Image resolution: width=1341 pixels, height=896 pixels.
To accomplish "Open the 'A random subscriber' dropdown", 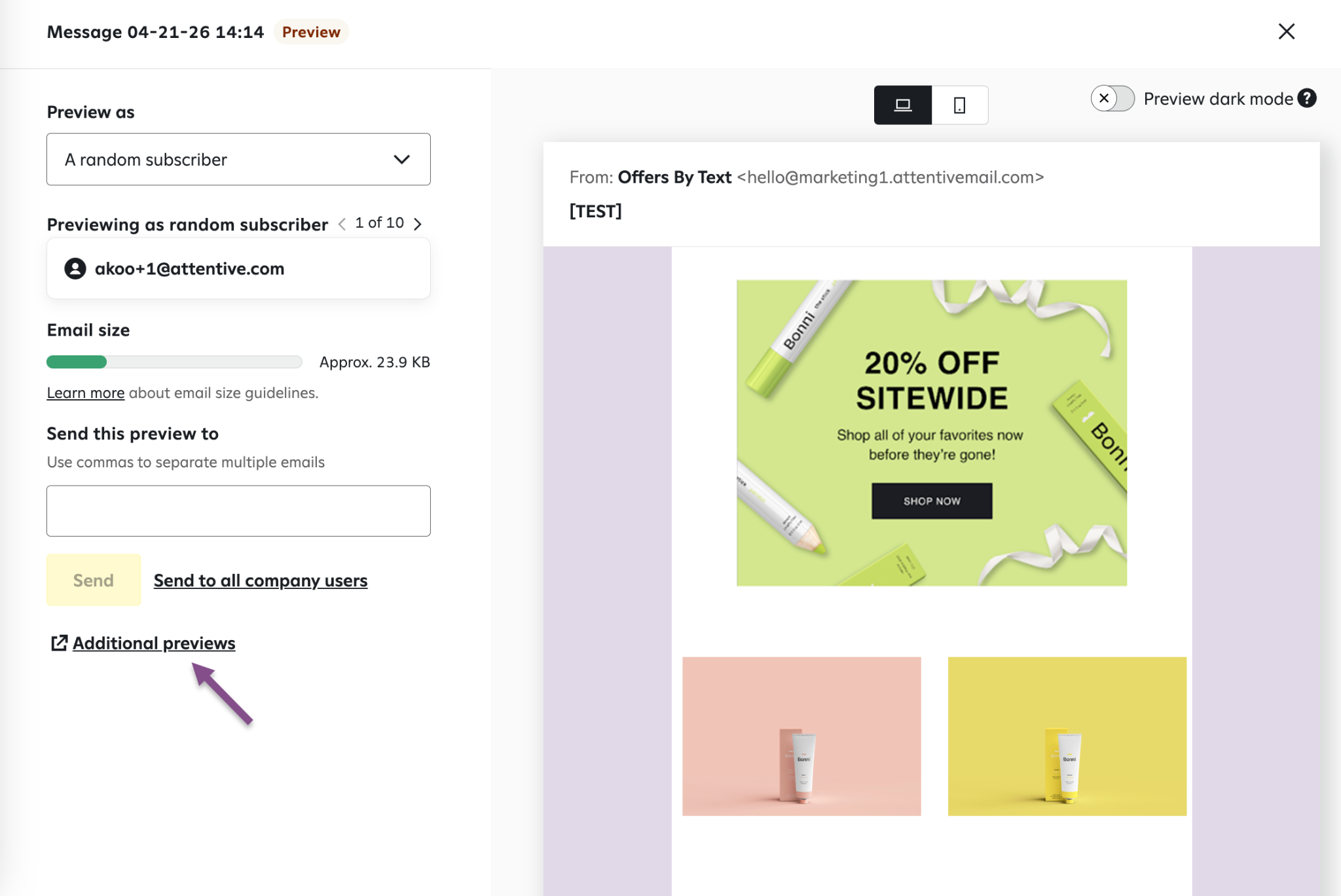I will tap(238, 160).
